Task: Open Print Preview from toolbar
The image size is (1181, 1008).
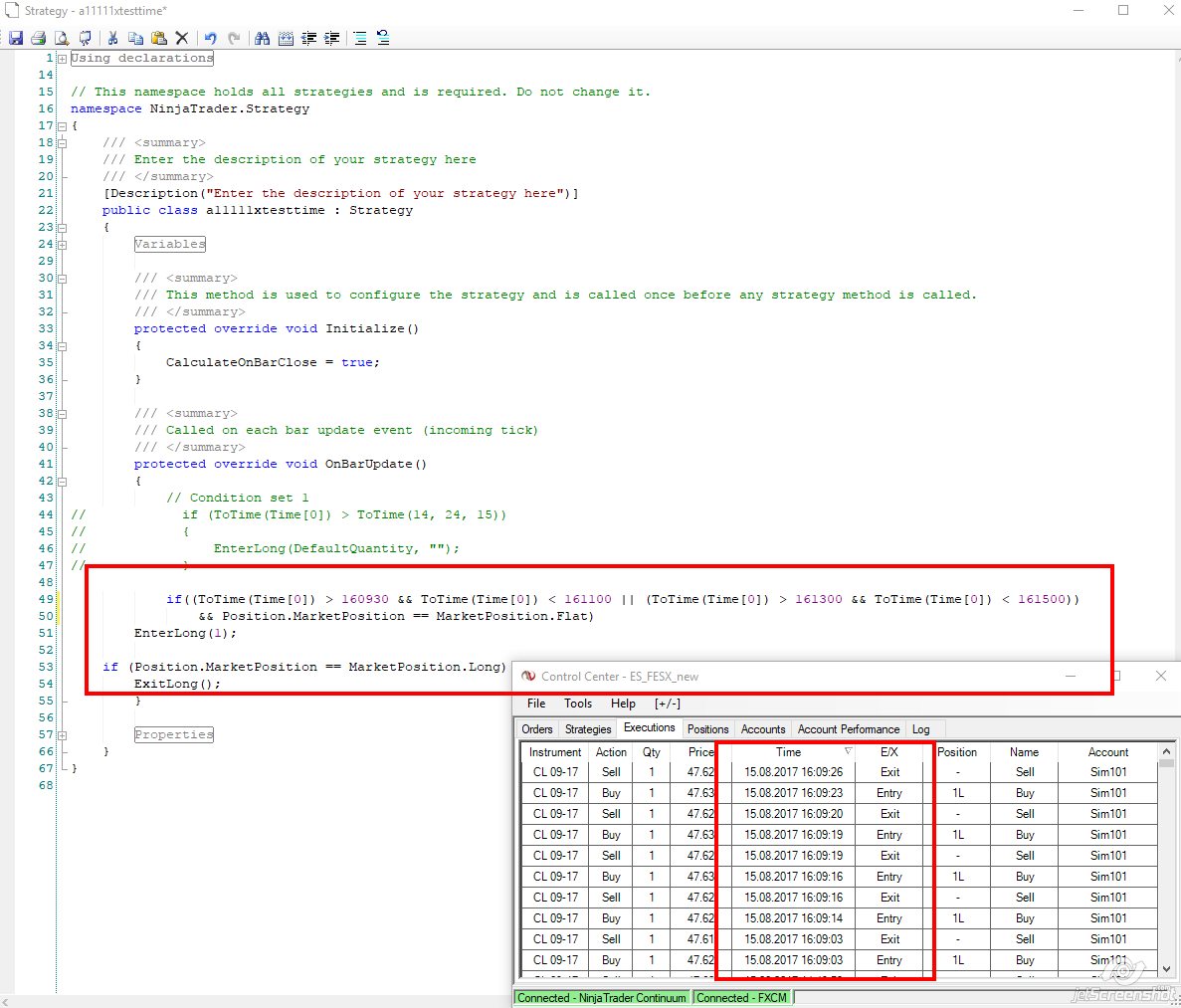Action: pos(62,38)
